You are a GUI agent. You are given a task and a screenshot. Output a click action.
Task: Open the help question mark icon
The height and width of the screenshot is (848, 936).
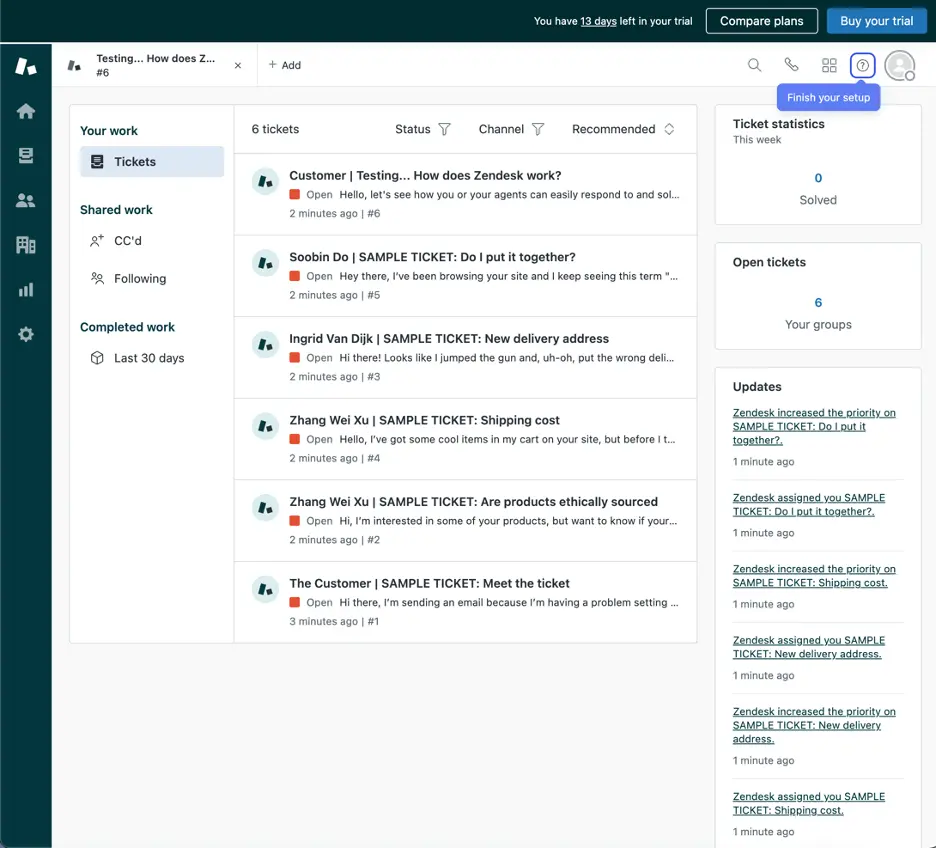(862, 64)
